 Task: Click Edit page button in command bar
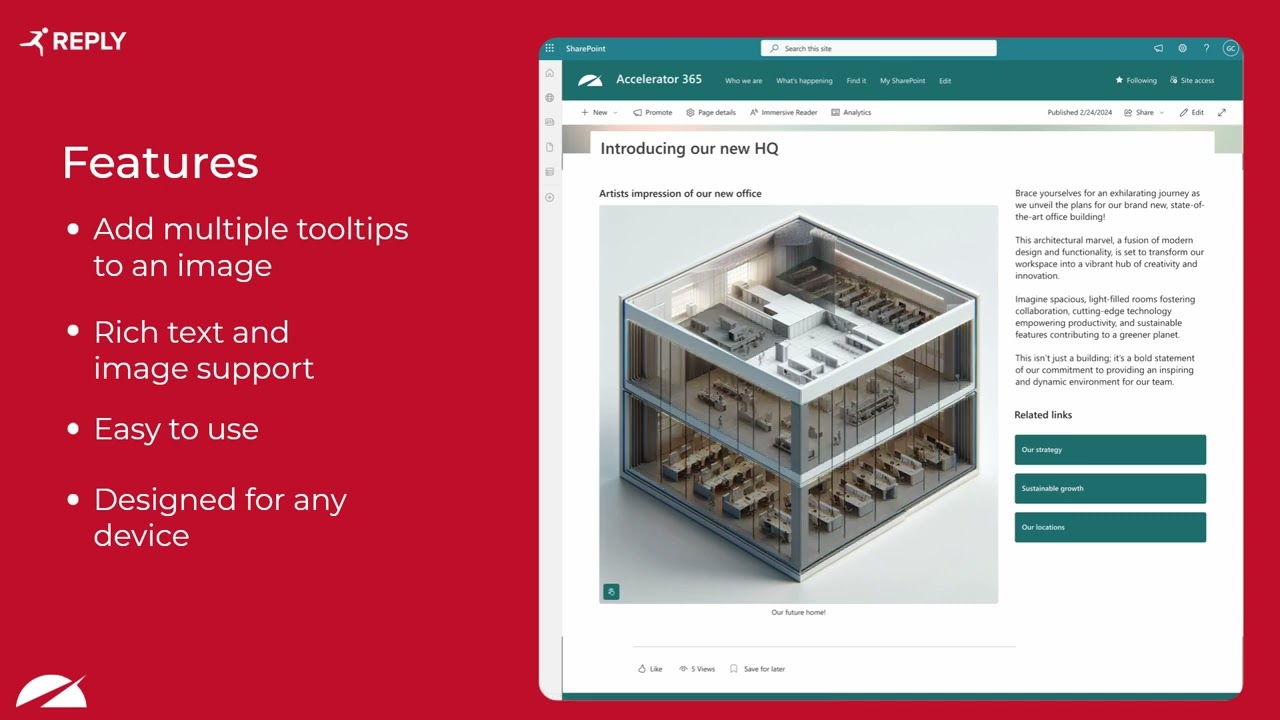[x=1191, y=113]
